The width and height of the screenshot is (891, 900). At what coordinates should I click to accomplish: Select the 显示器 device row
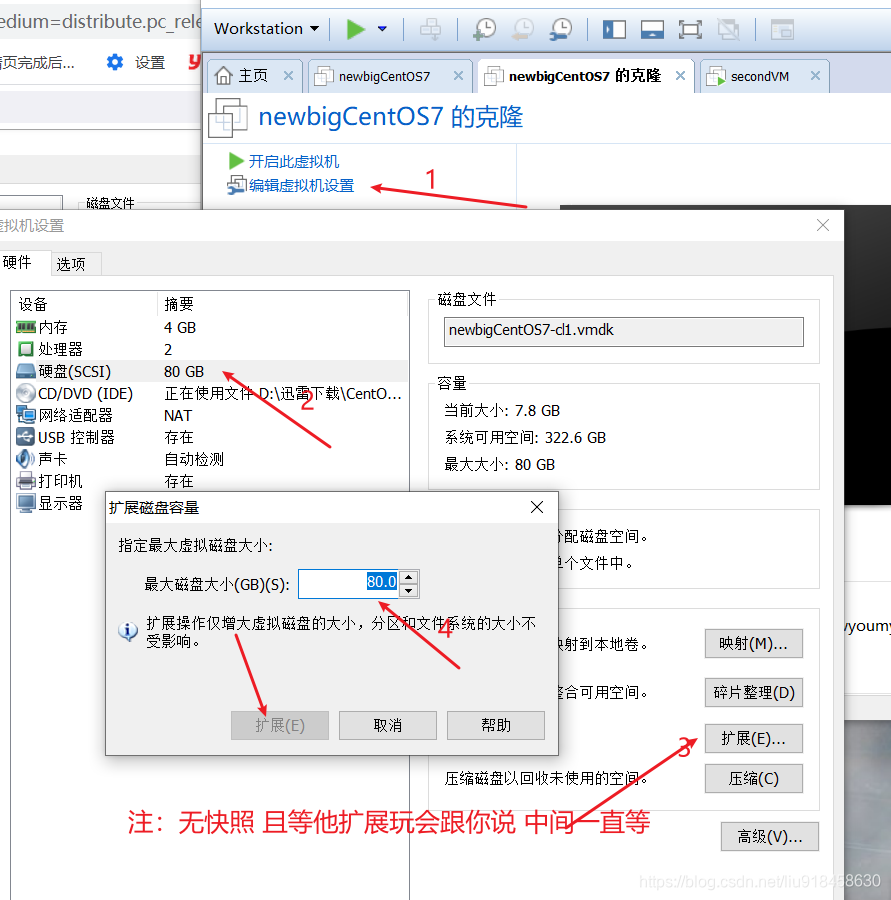tap(60, 503)
